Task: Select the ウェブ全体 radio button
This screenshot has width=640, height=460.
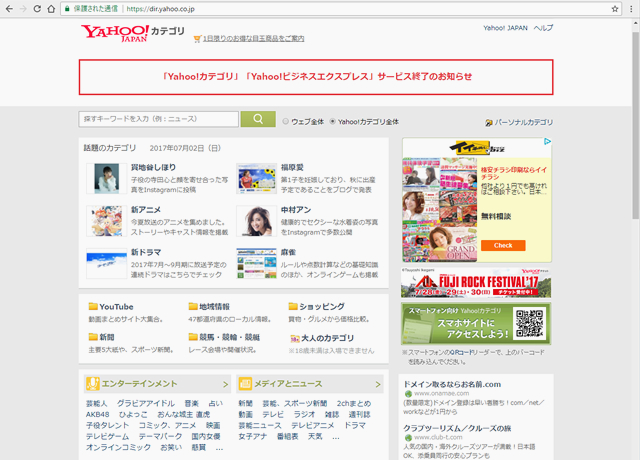Action: pyautogui.click(x=285, y=121)
